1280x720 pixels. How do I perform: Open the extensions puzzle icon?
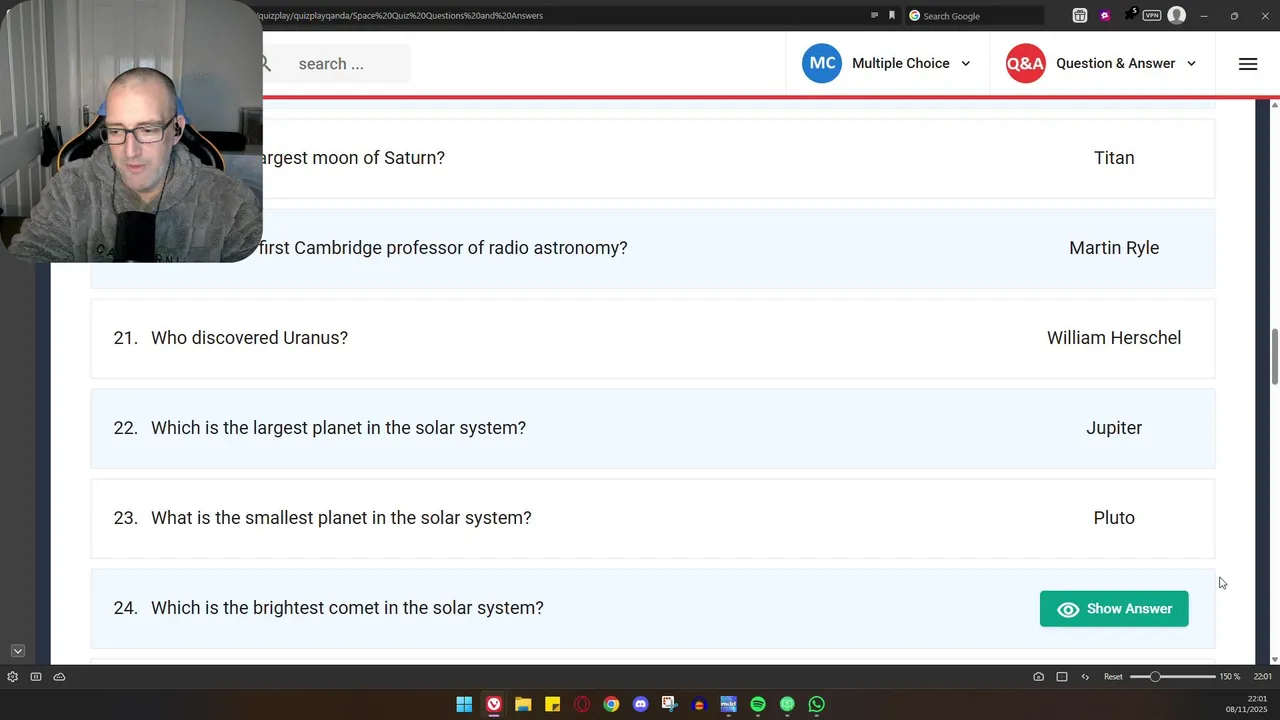(x=1129, y=15)
